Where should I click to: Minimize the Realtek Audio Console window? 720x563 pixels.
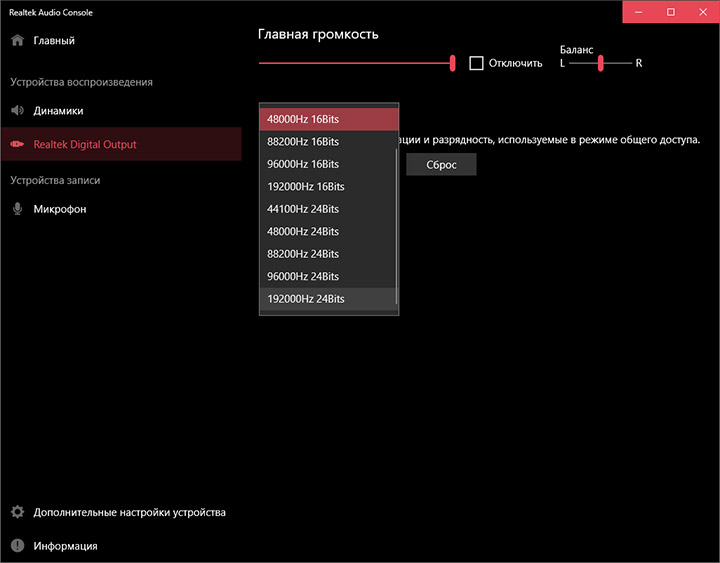(x=638, y=12)
